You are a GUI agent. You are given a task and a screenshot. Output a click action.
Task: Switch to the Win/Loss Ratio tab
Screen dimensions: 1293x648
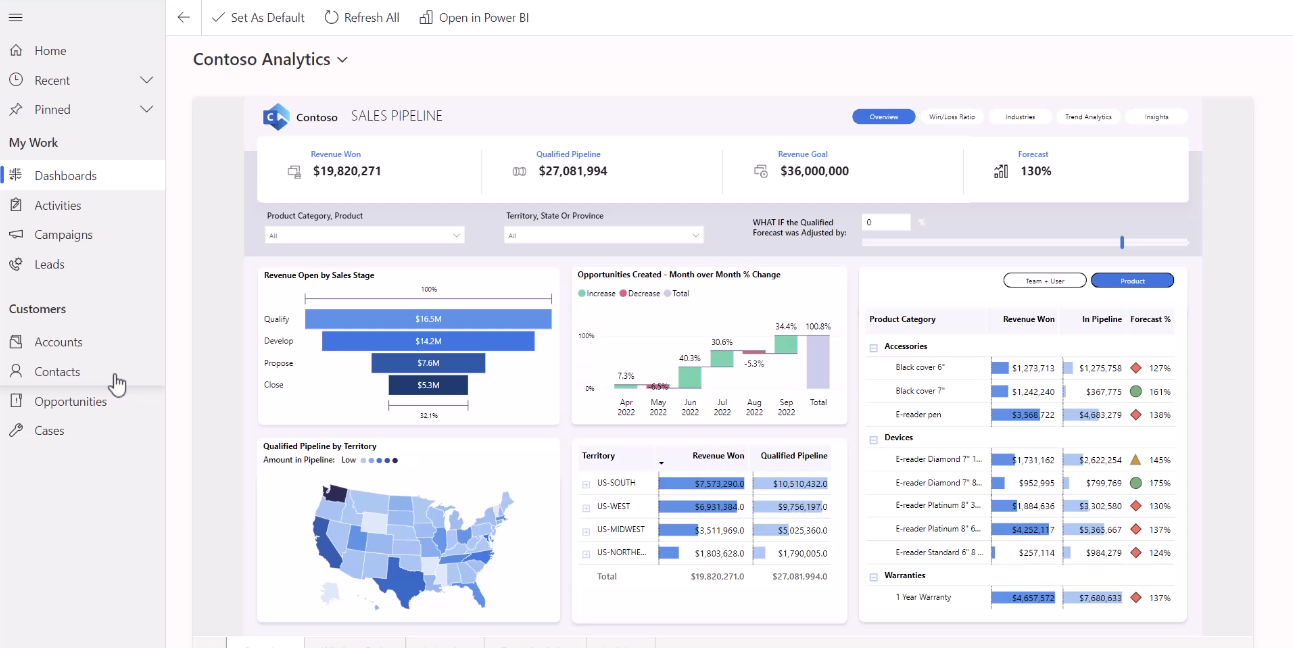(x=952, y=117)
